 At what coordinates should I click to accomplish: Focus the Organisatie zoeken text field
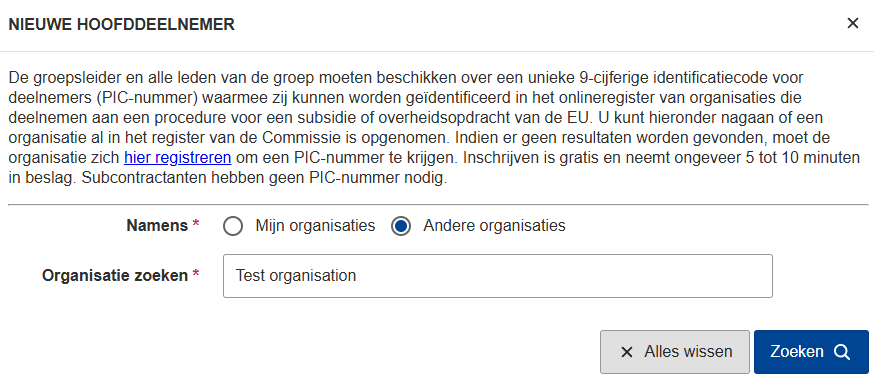point(498,276)
